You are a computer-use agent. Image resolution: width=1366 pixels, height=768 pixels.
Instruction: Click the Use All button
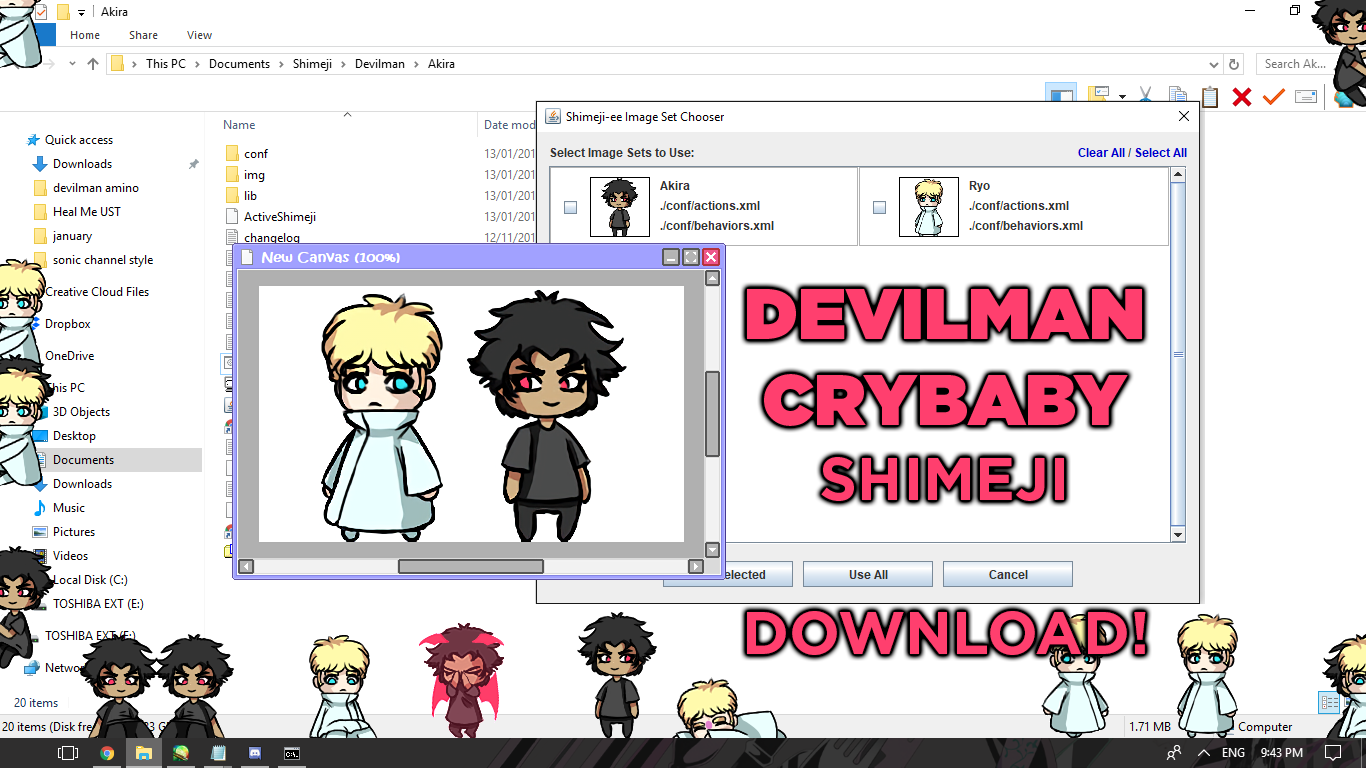coord(868,574)
